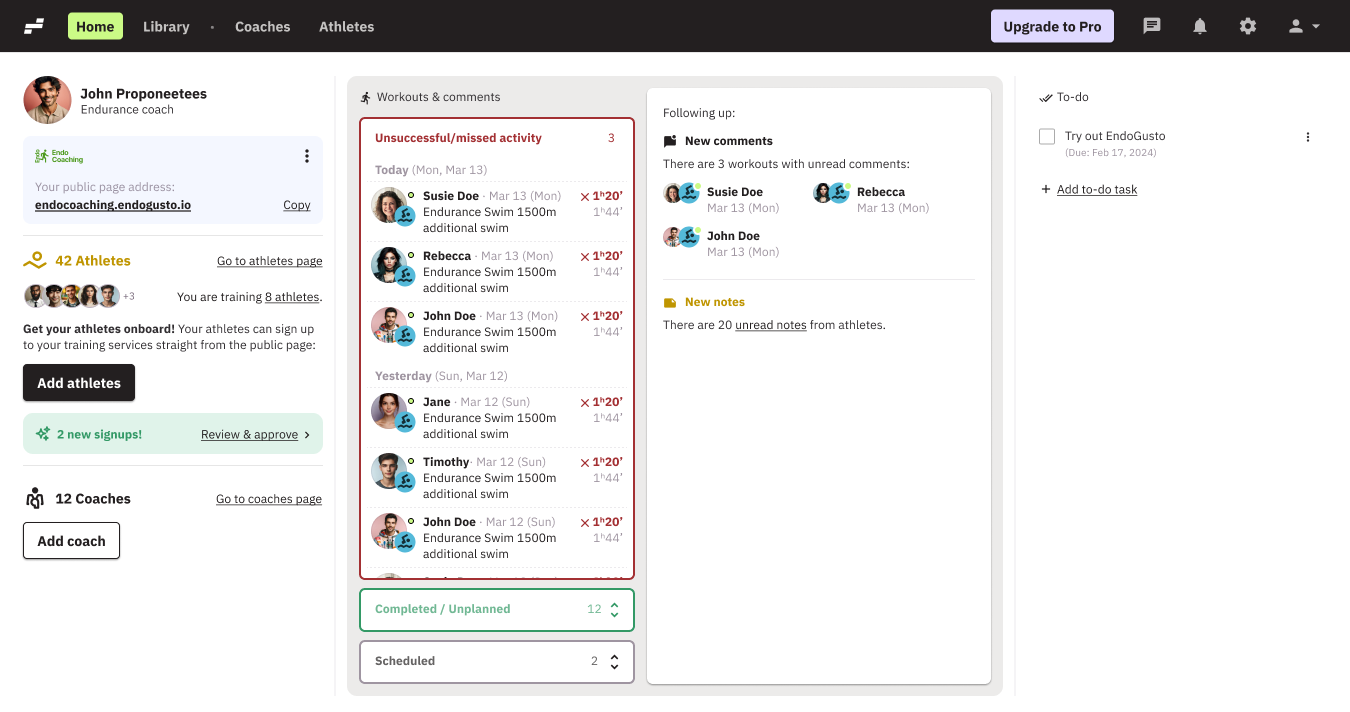Click the Add athletes button
The height and width of the screenshot is (712, 1350).
coord(79,383)
